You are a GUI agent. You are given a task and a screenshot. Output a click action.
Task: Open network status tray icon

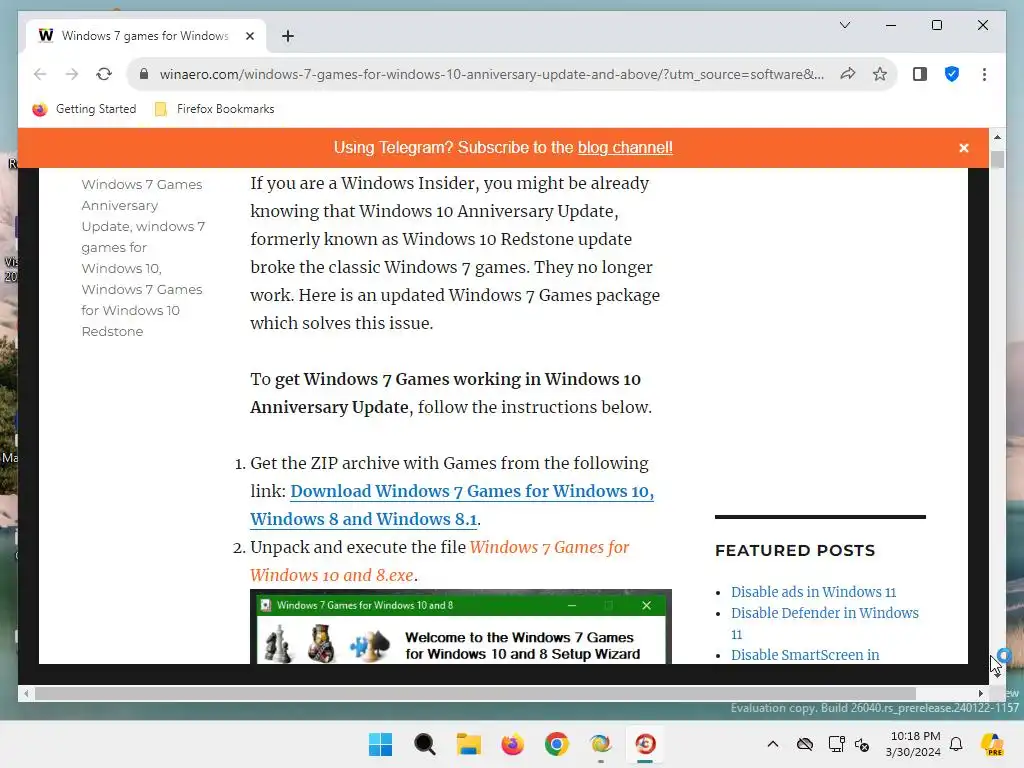point(836,744)
